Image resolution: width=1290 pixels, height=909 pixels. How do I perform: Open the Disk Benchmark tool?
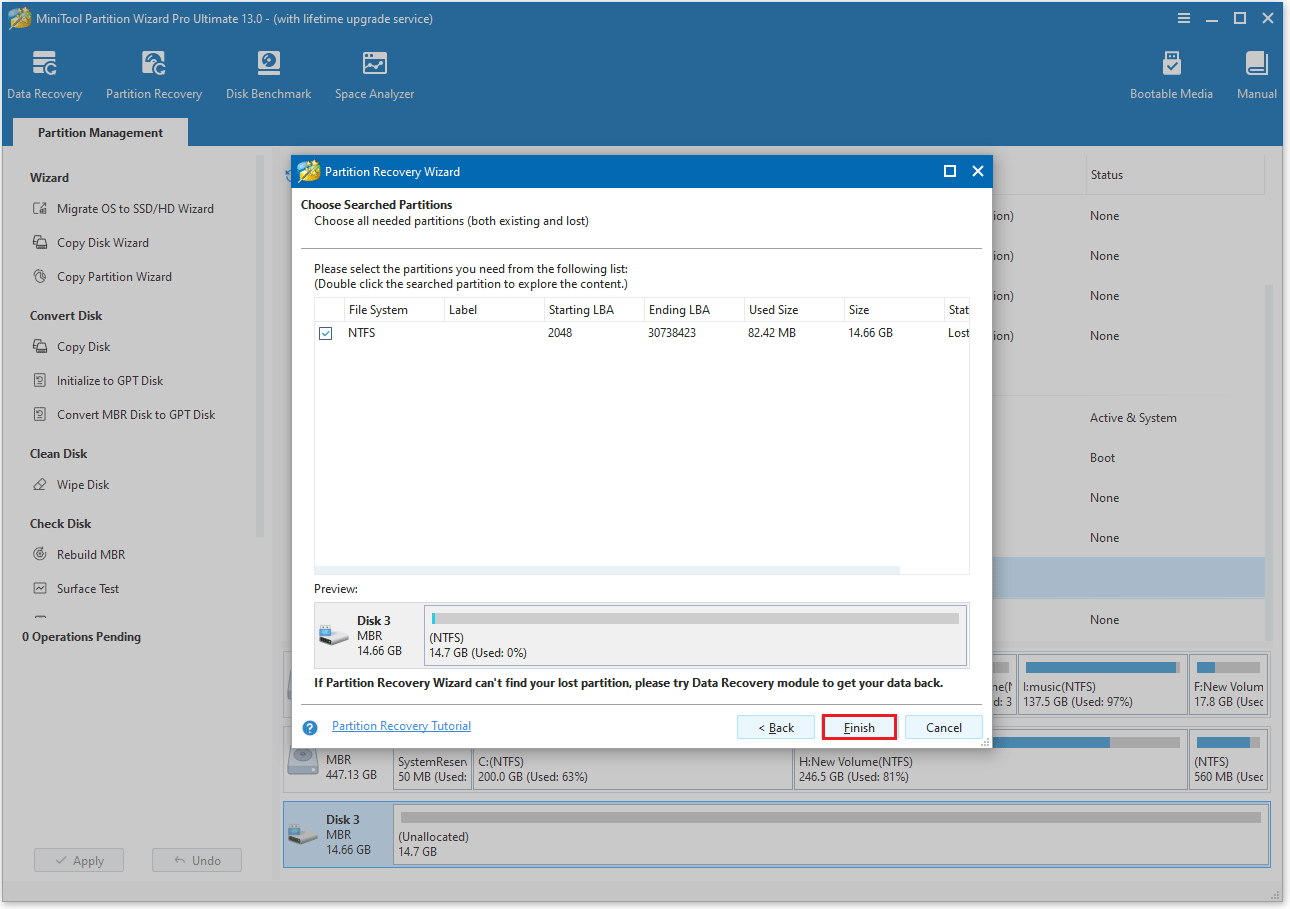(x=268, y=75)
